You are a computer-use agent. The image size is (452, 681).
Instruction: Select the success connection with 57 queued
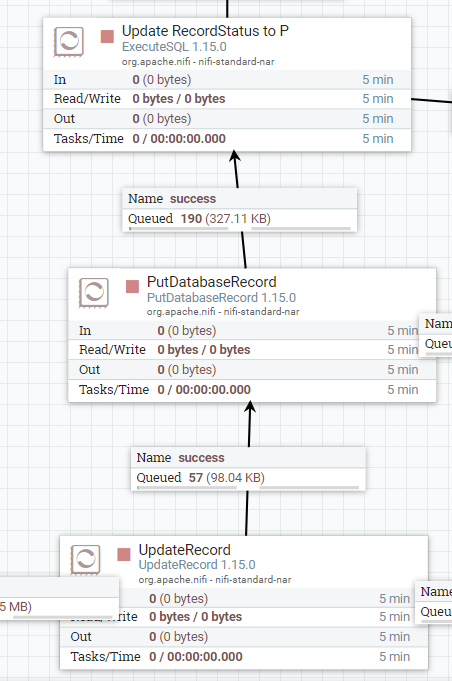pyautogui.click(x=248, y=469)
